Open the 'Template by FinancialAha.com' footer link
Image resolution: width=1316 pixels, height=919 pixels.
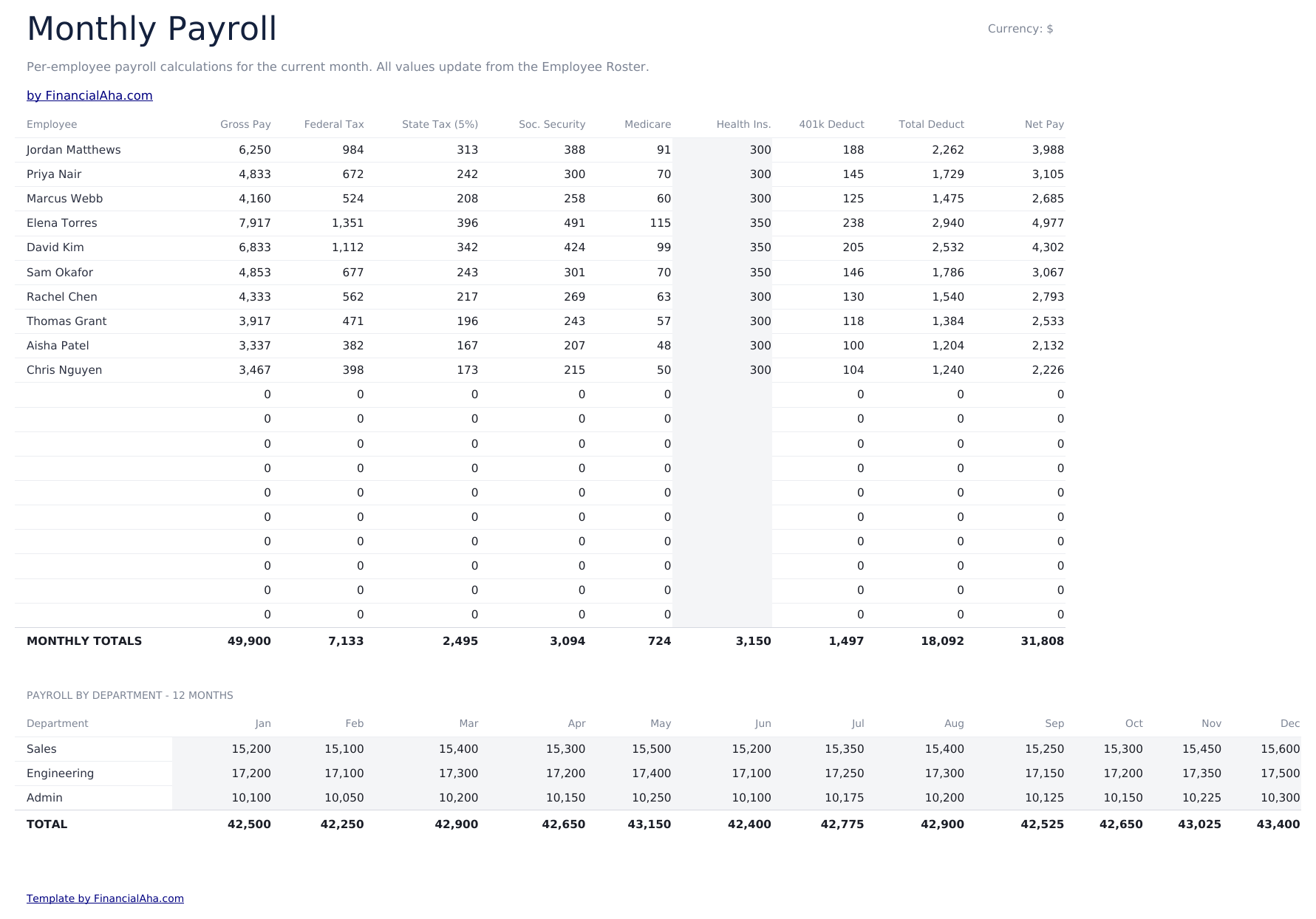(105, 898)
